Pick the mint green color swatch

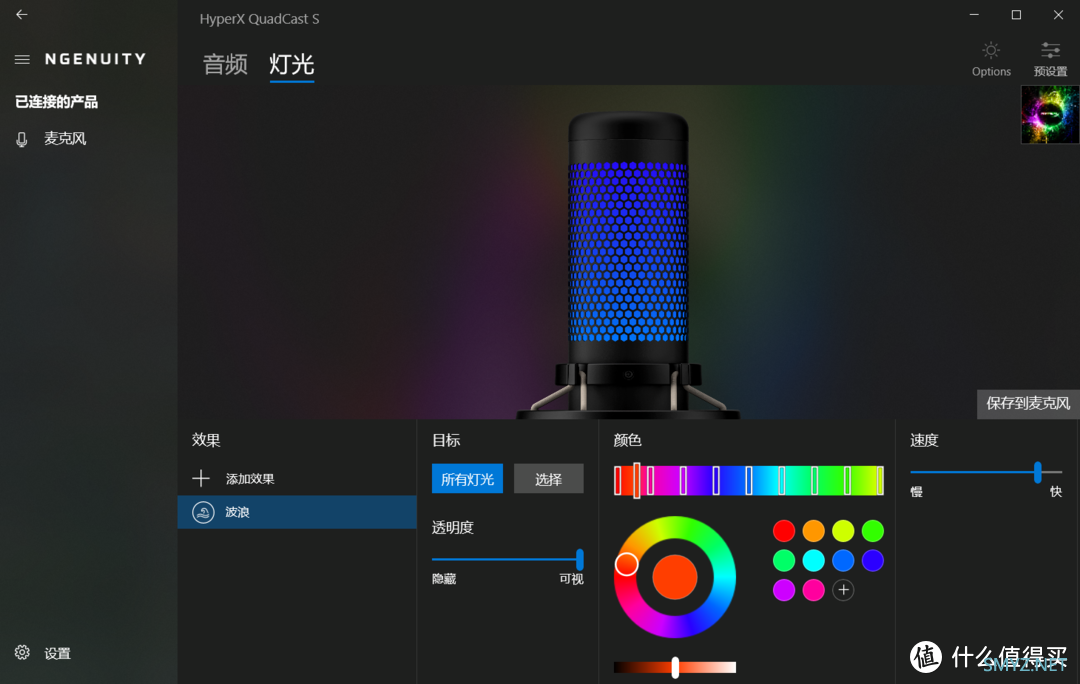pos(784,561)
